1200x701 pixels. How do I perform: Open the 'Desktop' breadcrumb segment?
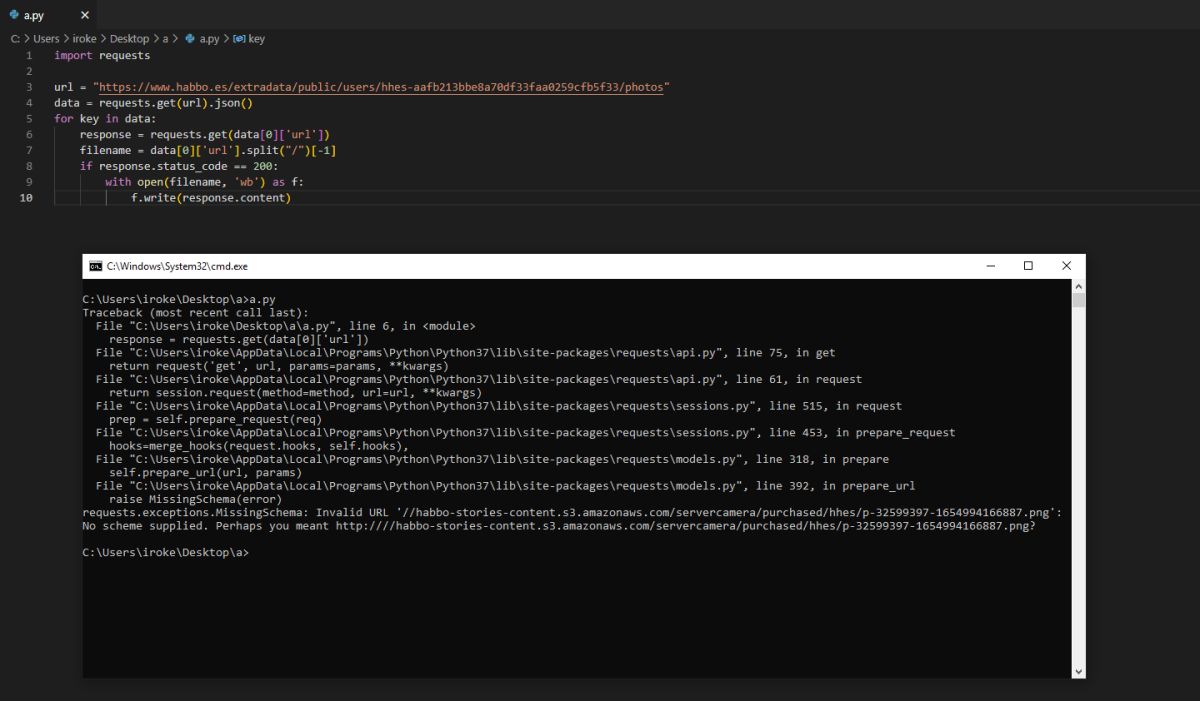[129, 38]
